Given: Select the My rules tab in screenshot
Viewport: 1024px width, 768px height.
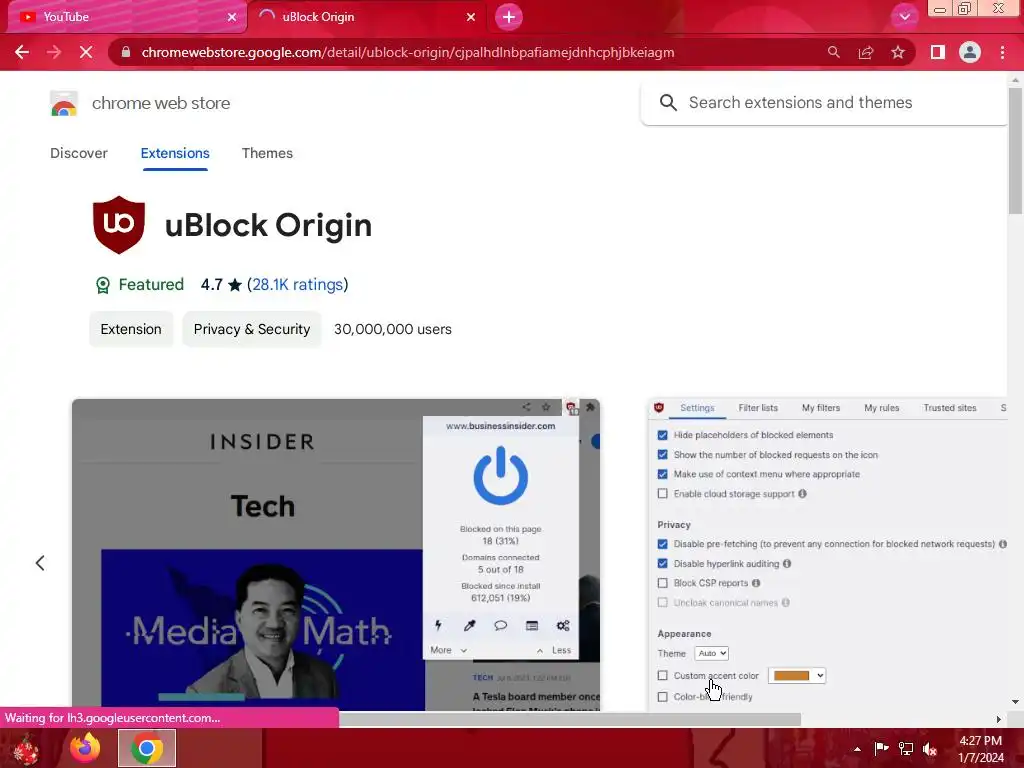Looking at the screenshot, I should 882,408.
